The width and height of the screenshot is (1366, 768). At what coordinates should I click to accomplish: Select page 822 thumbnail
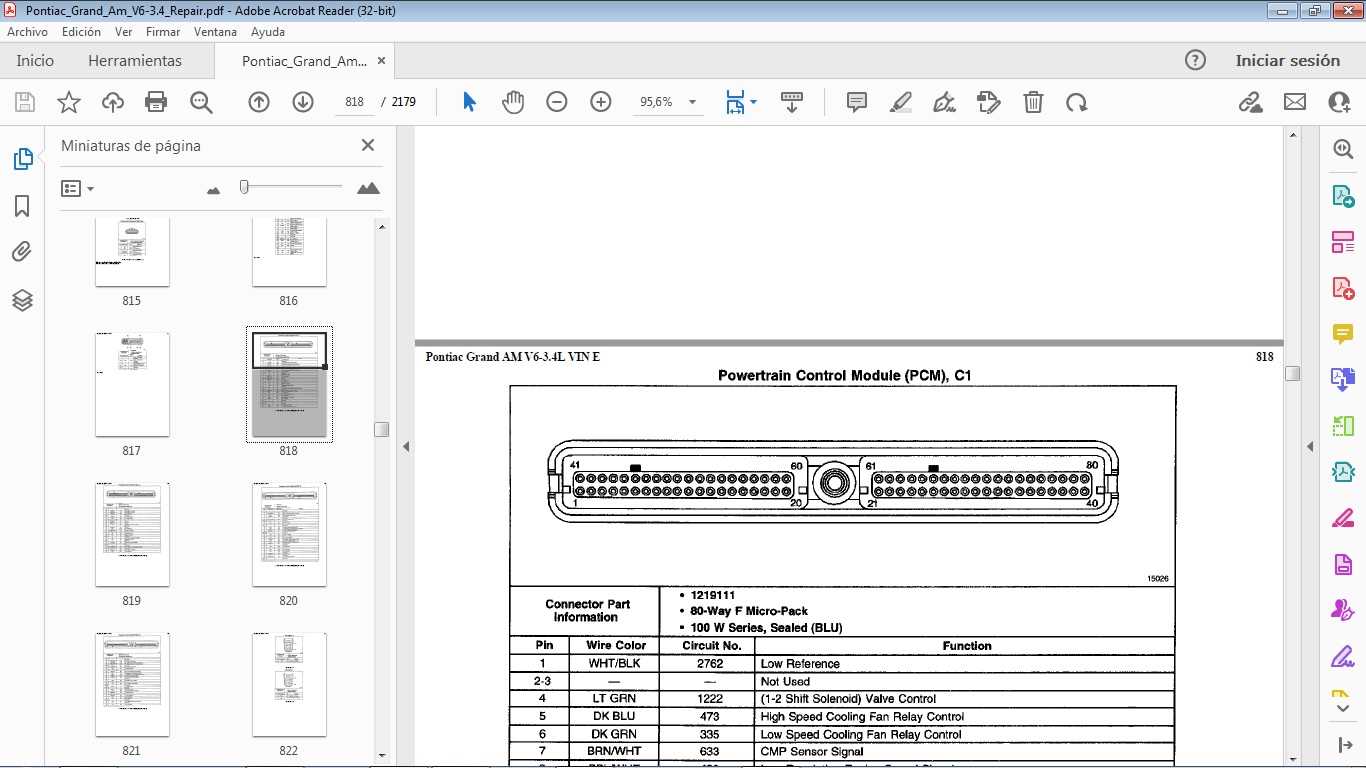(x=289, y=685)
